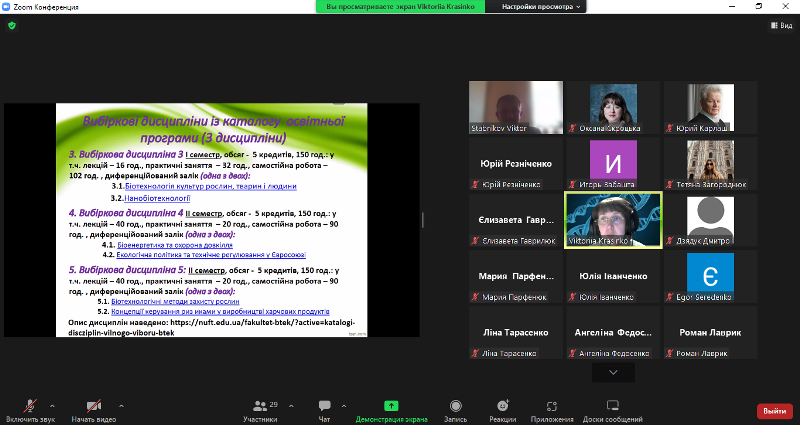Select Оксана Скроцька video tile
This screenshot has height=425, width=800.
(613, 108)
